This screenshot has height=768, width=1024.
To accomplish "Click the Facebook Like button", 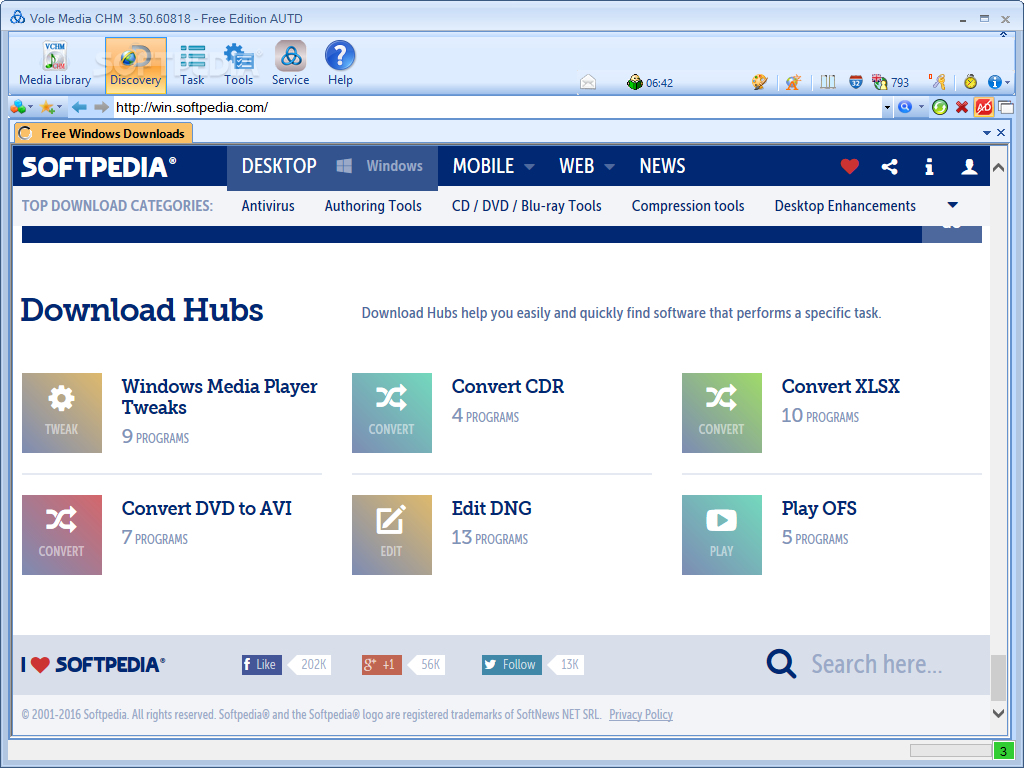I will [262, 664].
